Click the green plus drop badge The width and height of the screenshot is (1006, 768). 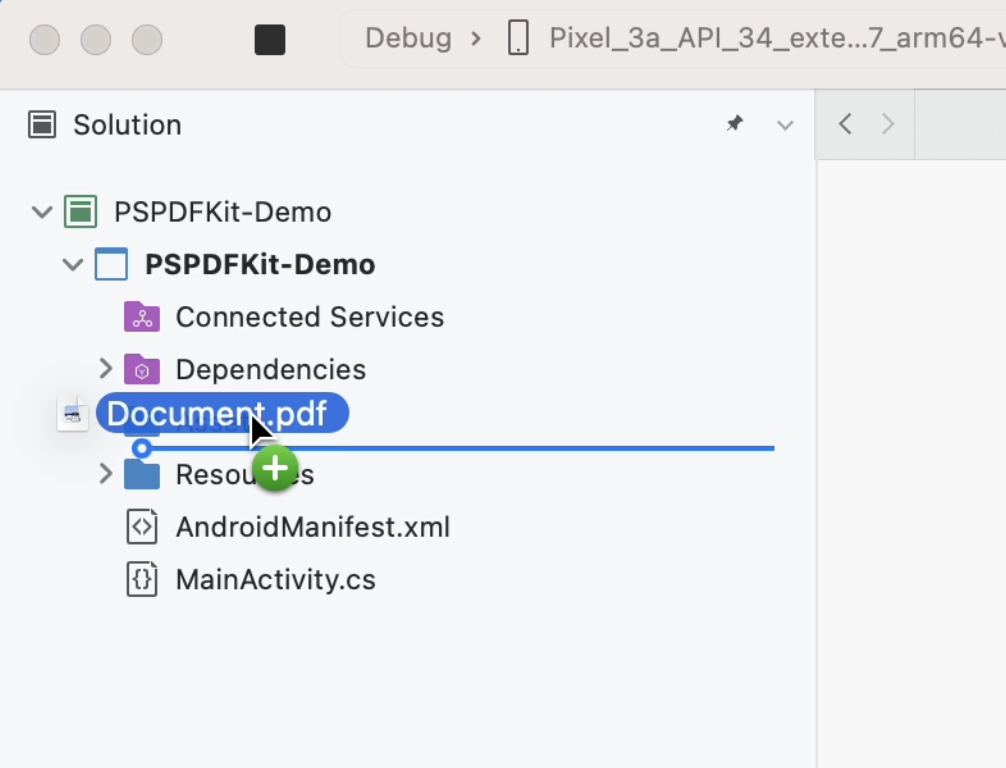click(275, 467)
